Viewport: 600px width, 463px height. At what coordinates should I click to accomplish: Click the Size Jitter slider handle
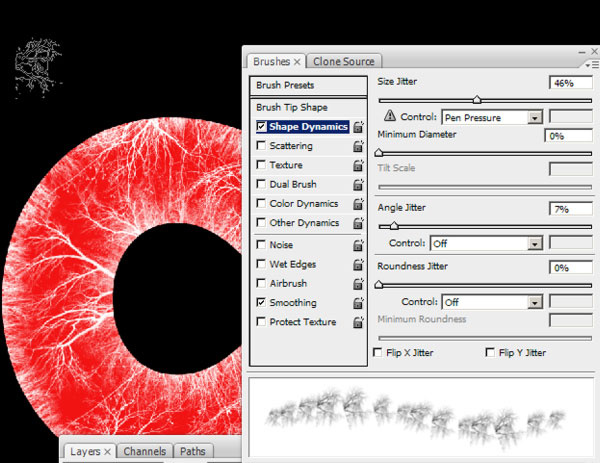coord(476,99)
